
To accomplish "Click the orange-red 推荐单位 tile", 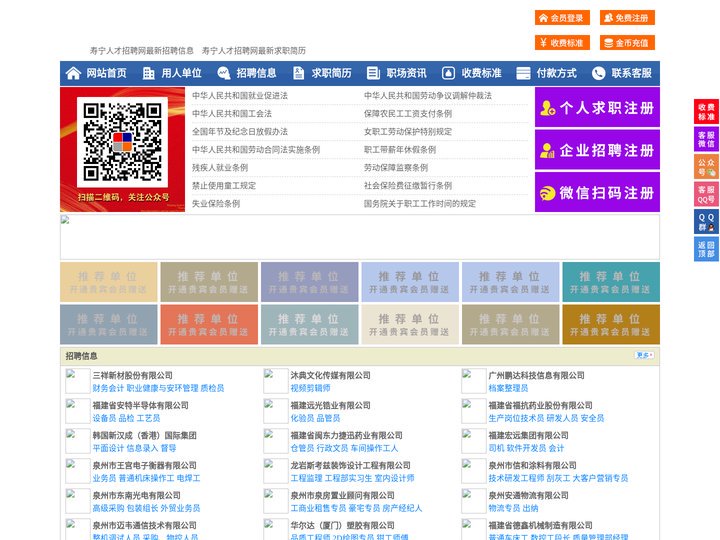I will [209, 325].
